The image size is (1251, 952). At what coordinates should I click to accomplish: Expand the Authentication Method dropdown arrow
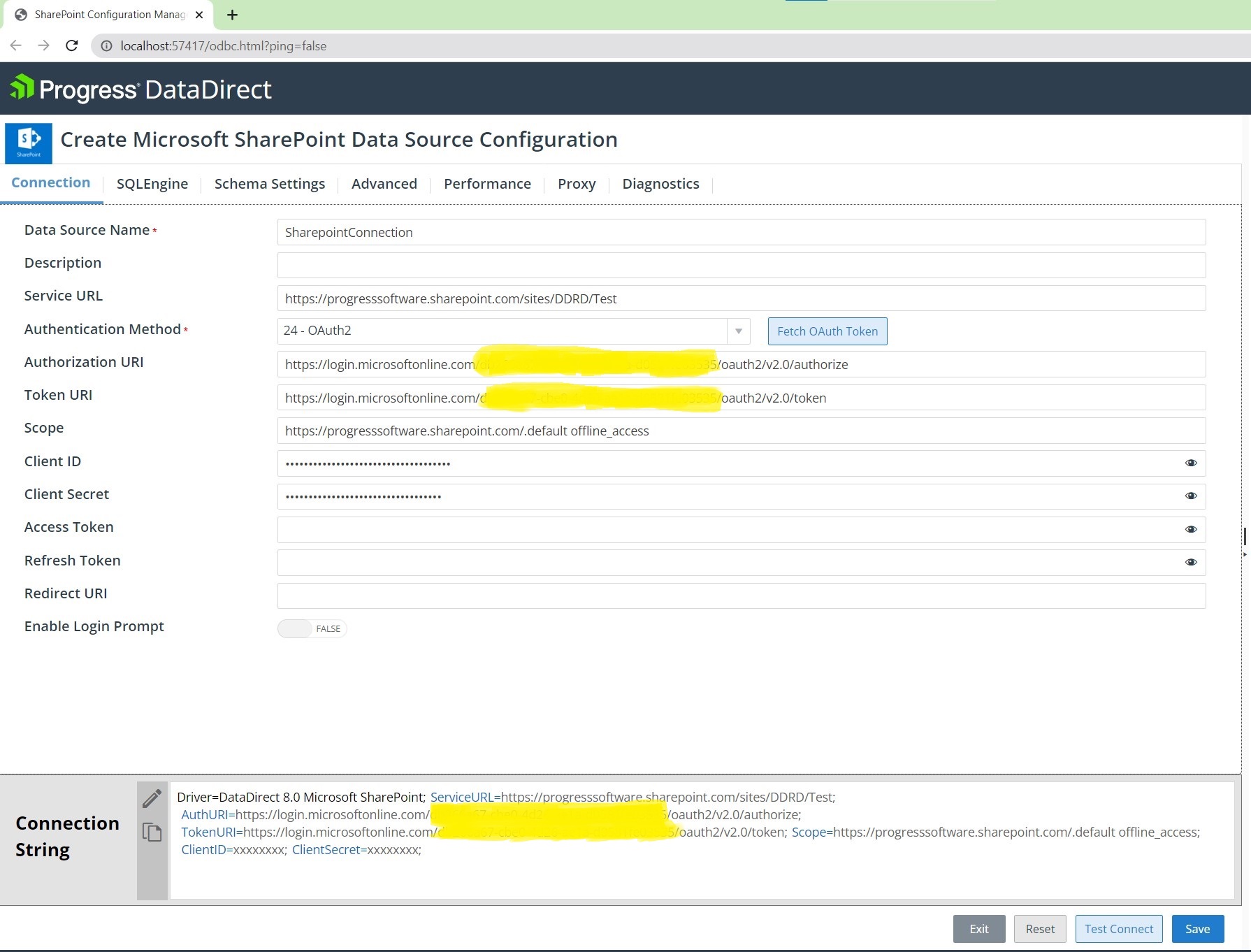tap(738, 331)
